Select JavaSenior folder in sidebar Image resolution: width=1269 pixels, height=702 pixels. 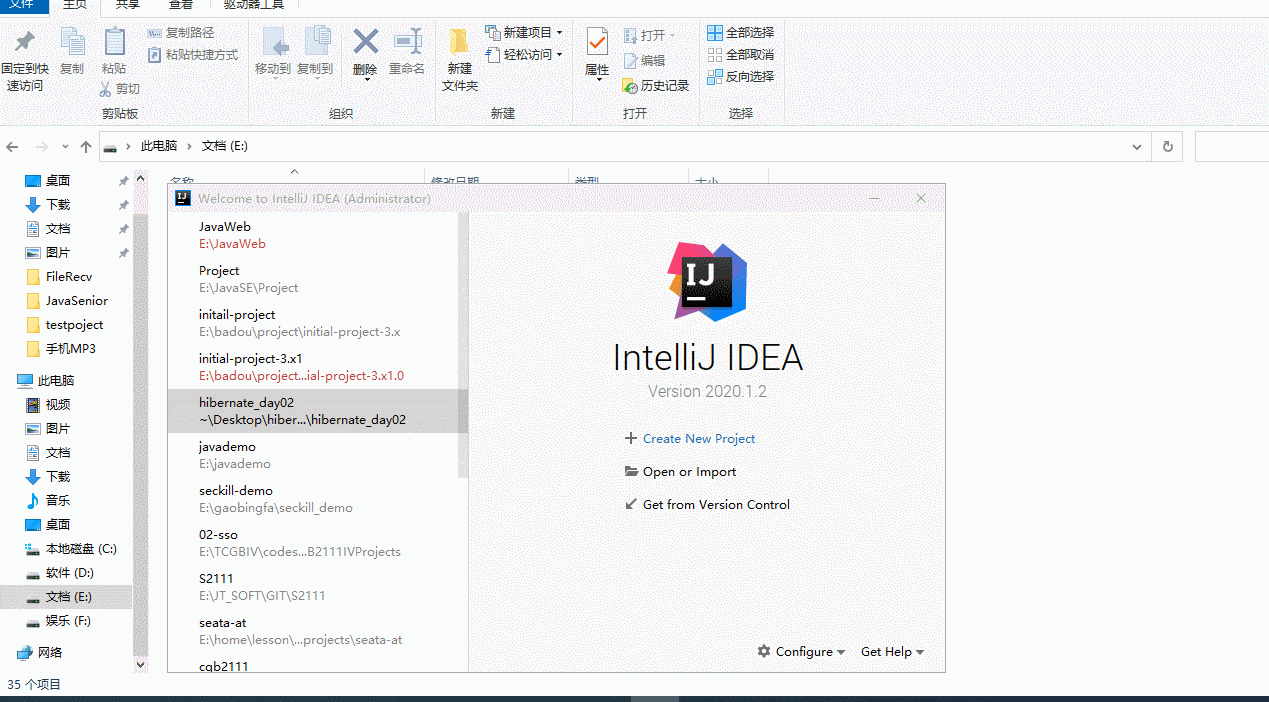[76, 301]
